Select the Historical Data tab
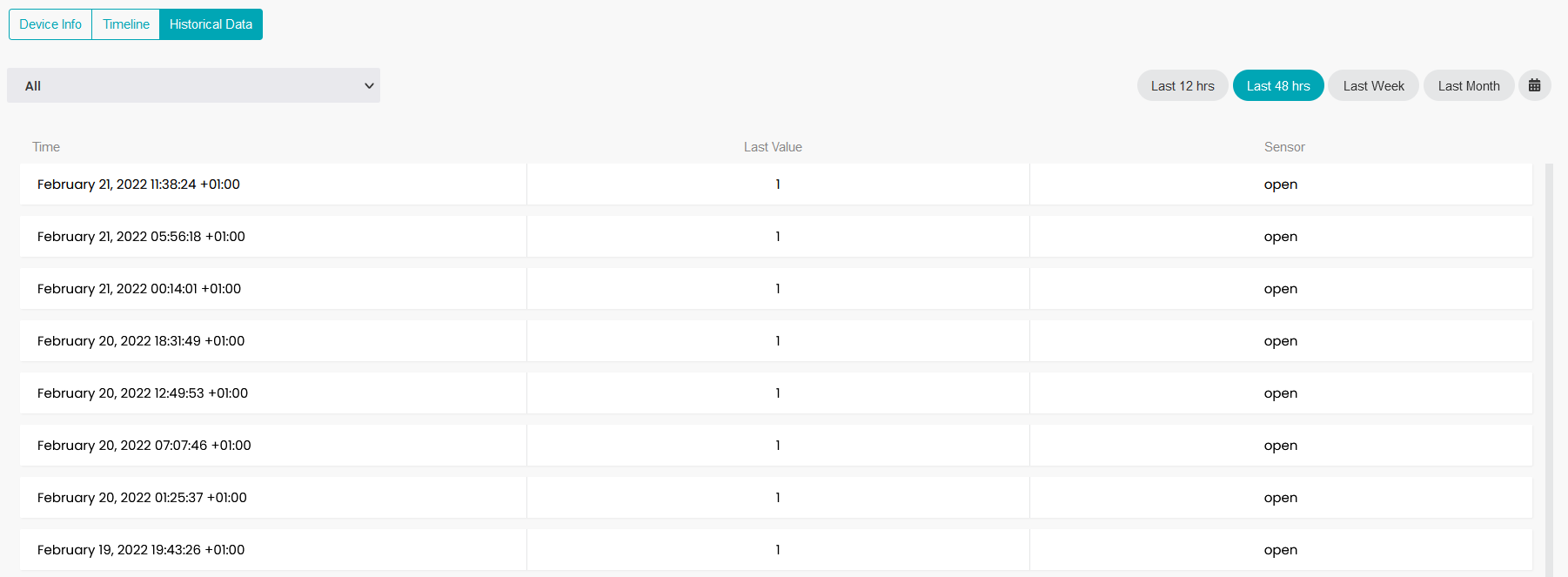This screenshot has height=577, width=1568. 211,24
